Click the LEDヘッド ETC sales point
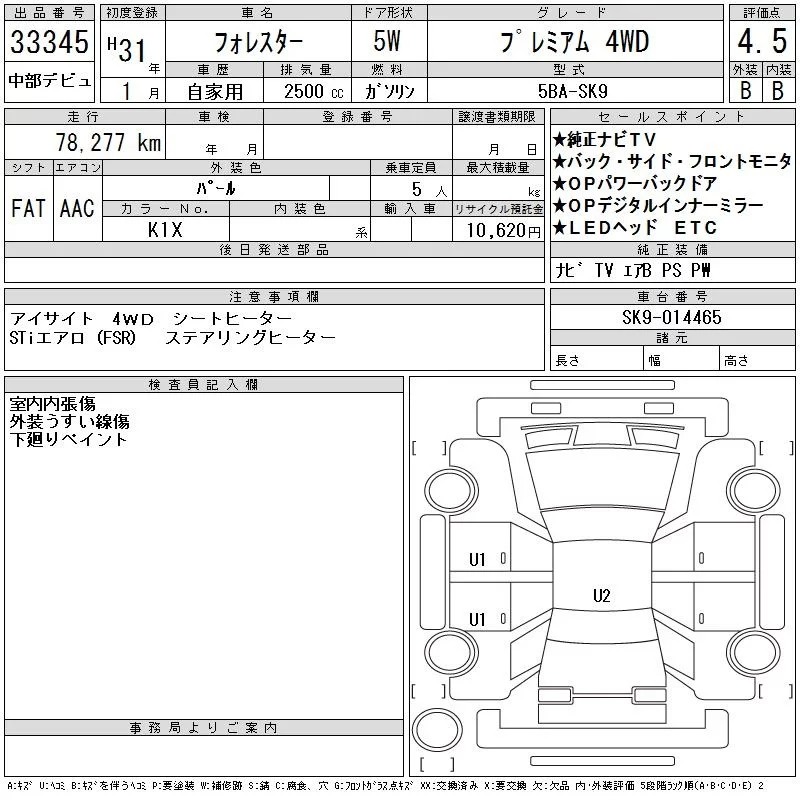 (x=634, y=227)
